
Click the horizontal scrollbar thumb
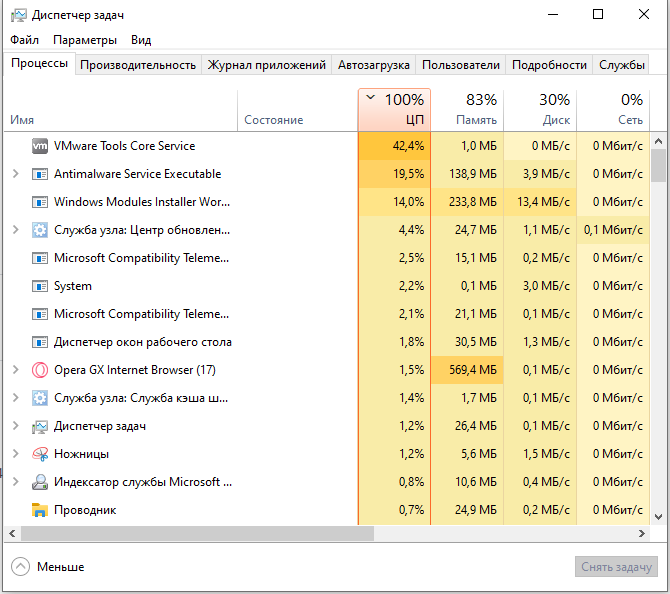[x=197, y=533]
